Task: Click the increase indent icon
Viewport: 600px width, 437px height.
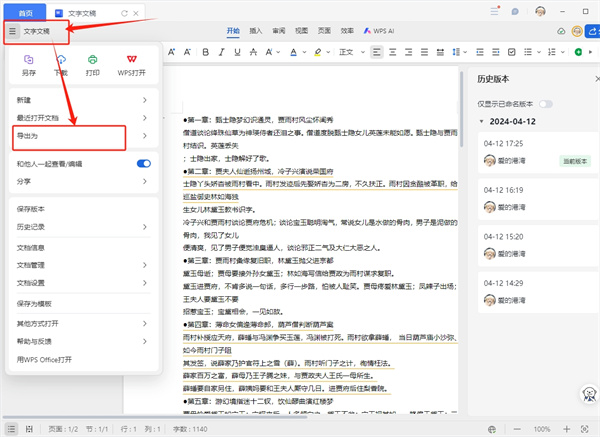Action: point(496,52)
